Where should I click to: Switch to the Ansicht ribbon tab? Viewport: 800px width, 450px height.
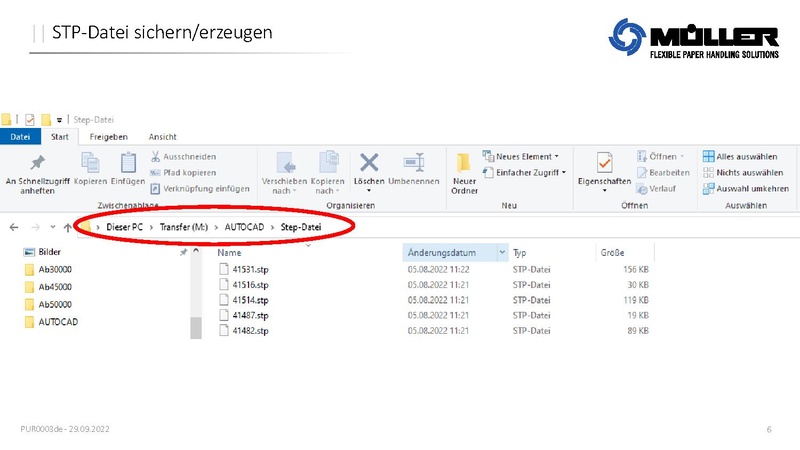[x=162, y=136]
